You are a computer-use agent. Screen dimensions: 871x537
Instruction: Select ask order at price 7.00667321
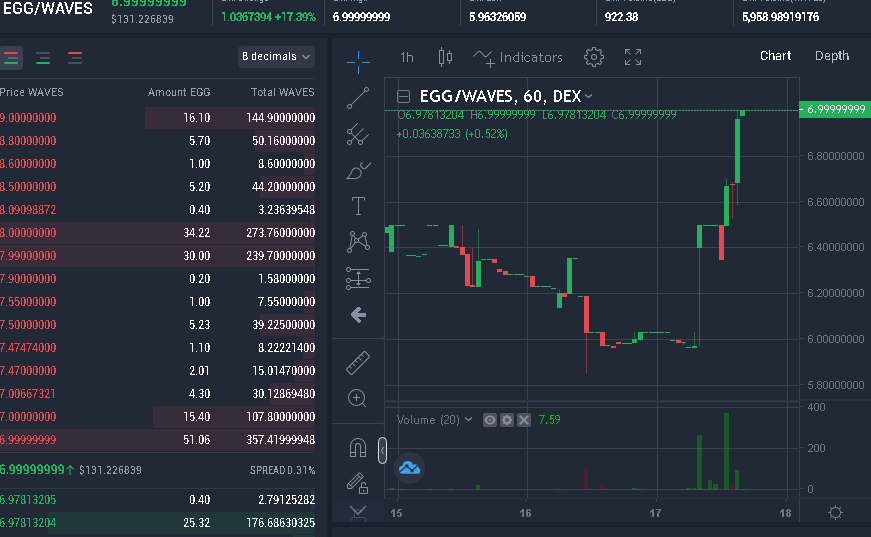tap(157, 394)
